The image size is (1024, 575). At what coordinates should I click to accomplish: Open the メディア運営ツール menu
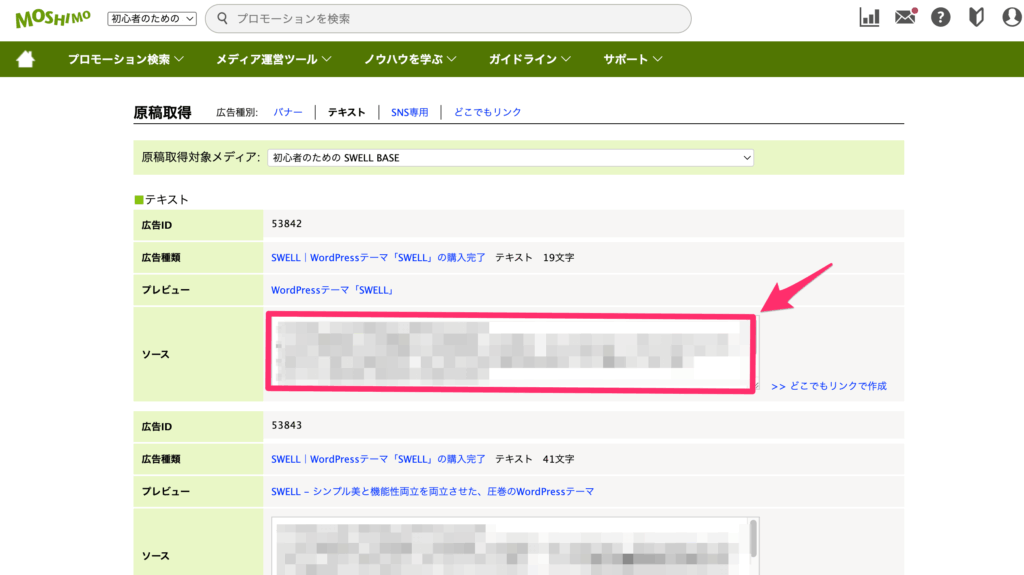(x=273, y=59)
